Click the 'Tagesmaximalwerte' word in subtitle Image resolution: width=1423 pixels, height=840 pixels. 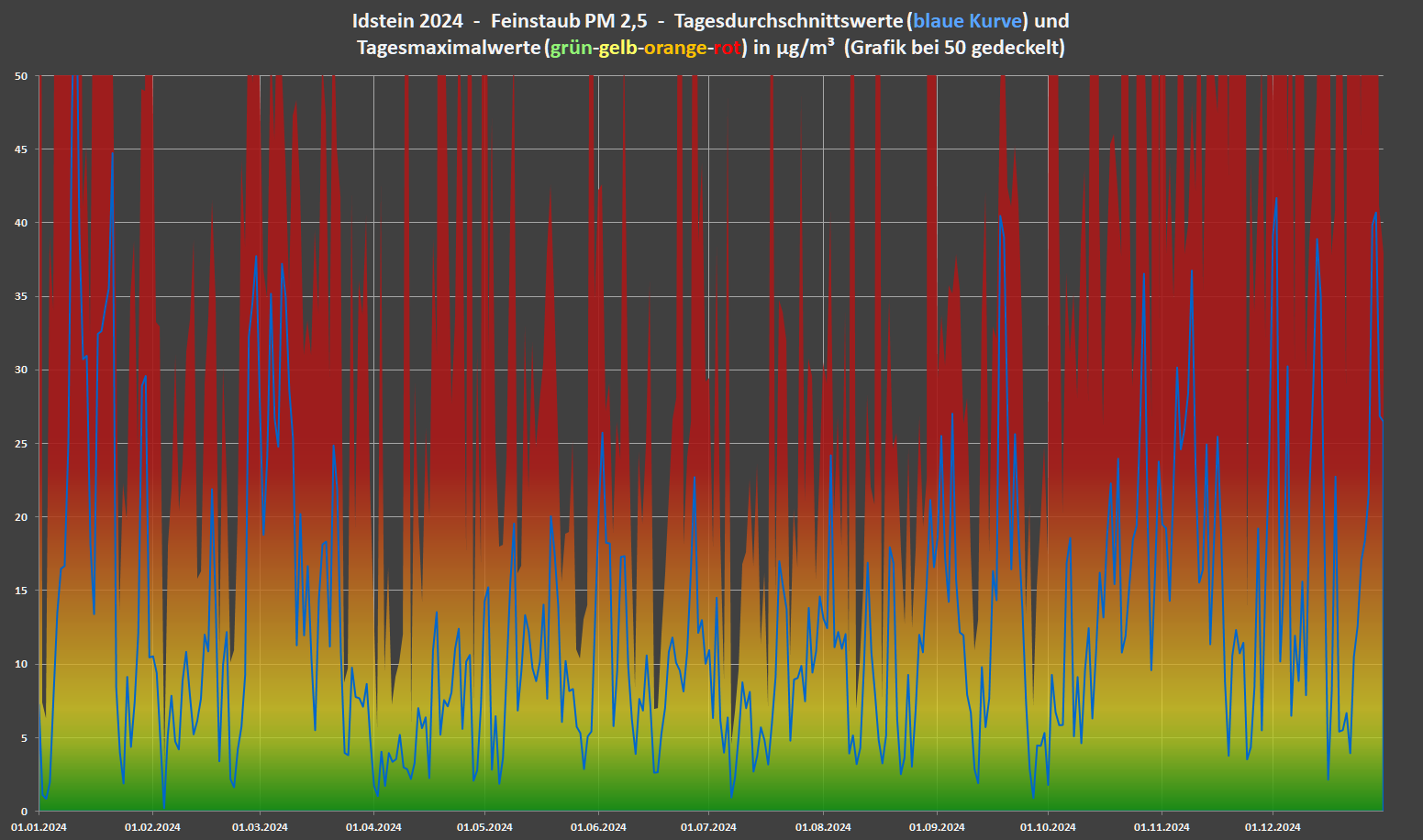tap(448, 48)
